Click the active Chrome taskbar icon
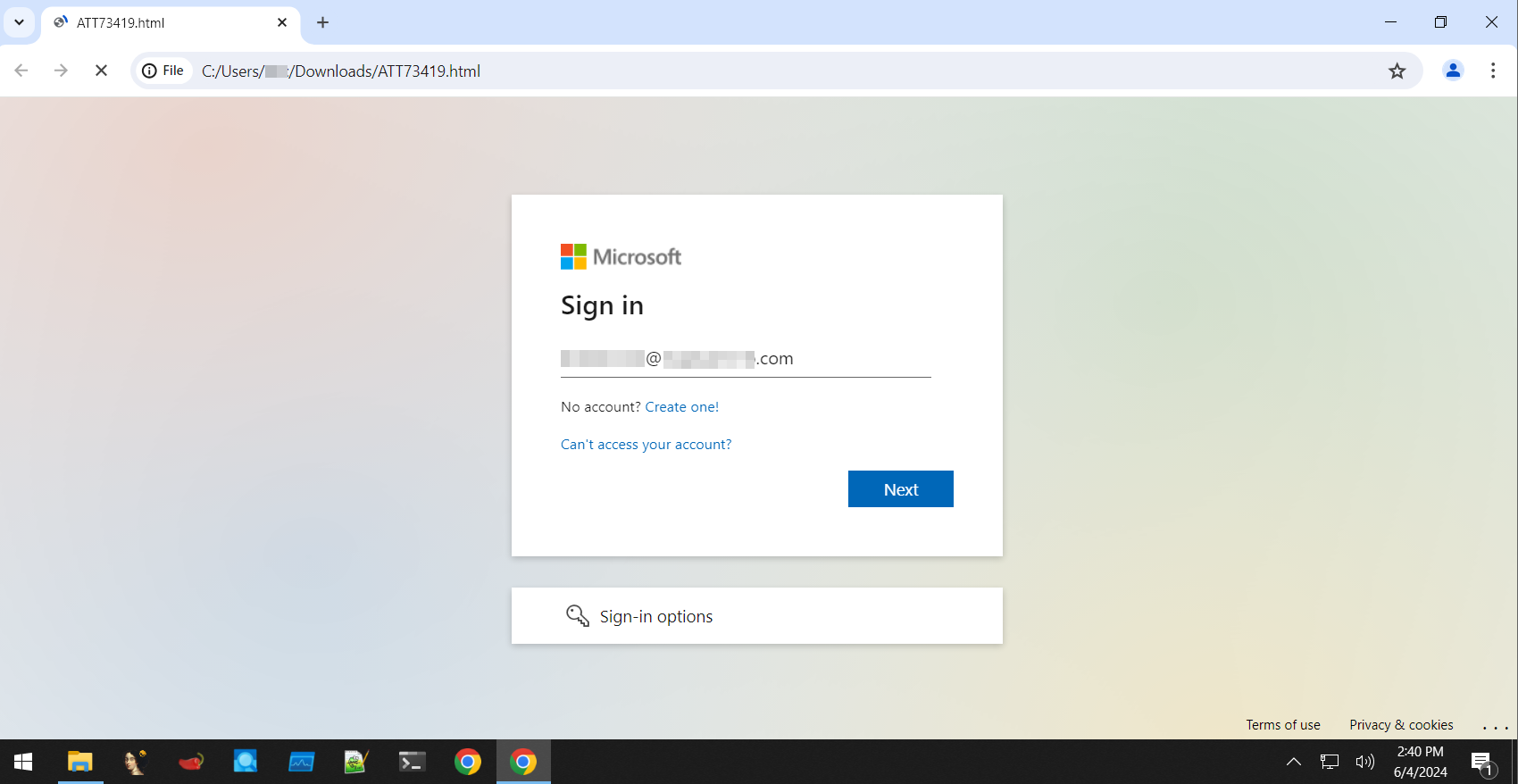 pos(523,762)
